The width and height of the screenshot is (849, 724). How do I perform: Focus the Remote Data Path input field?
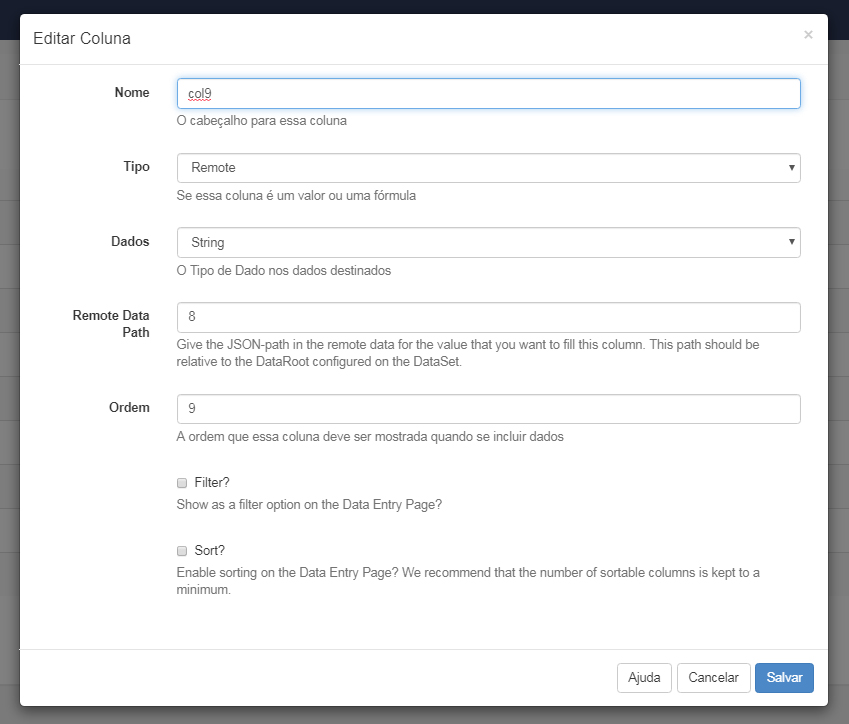tap(488, 317)
